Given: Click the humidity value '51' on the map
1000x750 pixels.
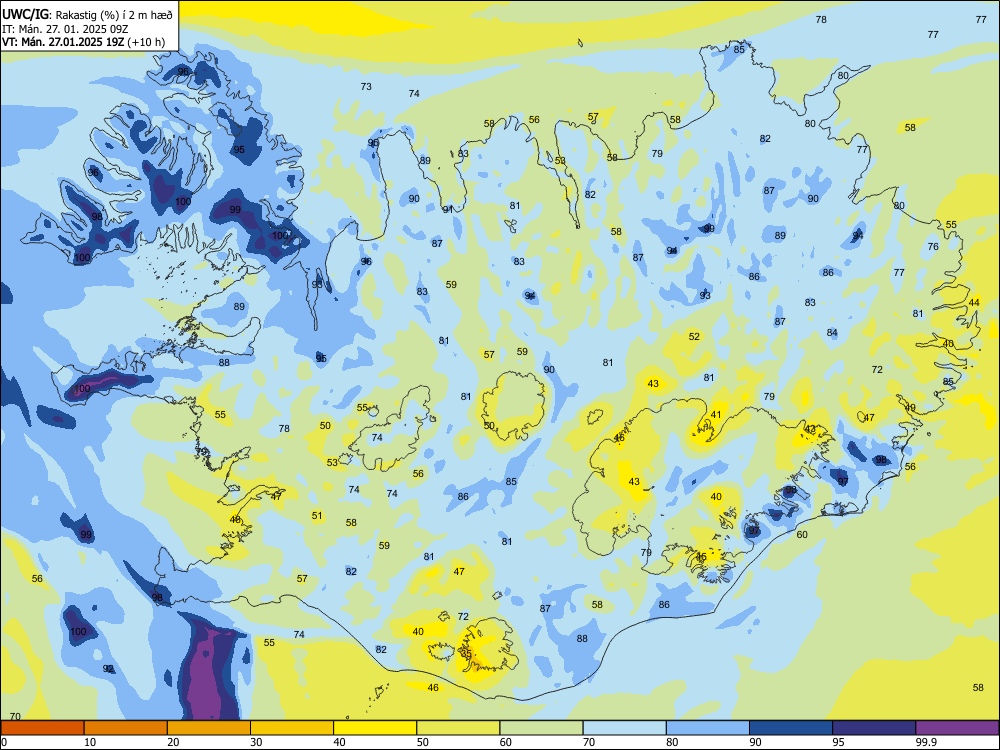Looking at the screenshot, I should click(317, 516).
